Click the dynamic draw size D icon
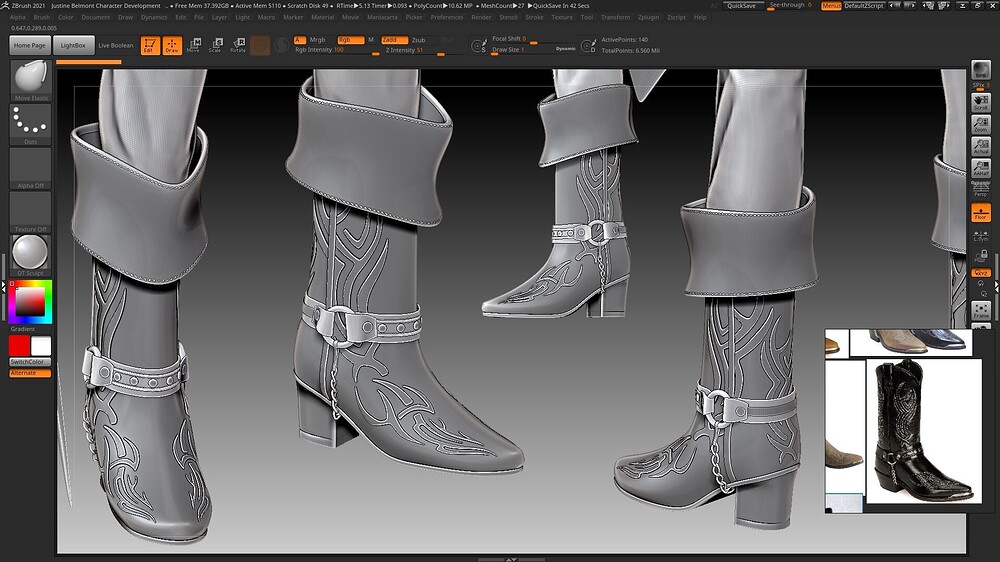The width and height of the screenshot is (1000, 562). [x=589, y=46]
